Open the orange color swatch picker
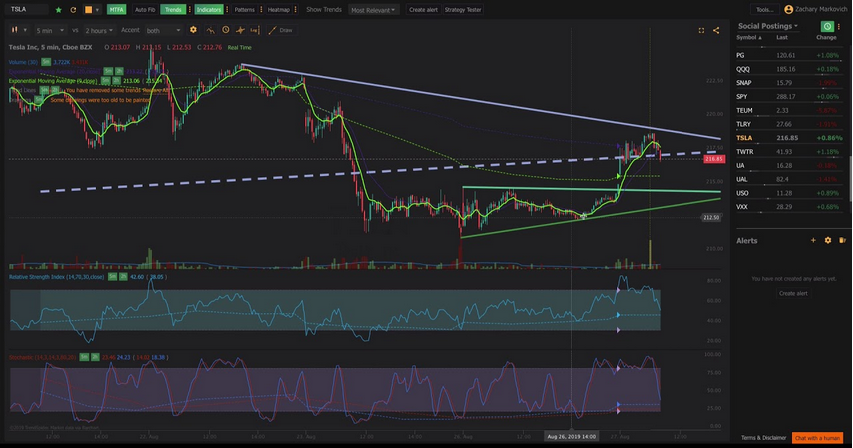 88,9
